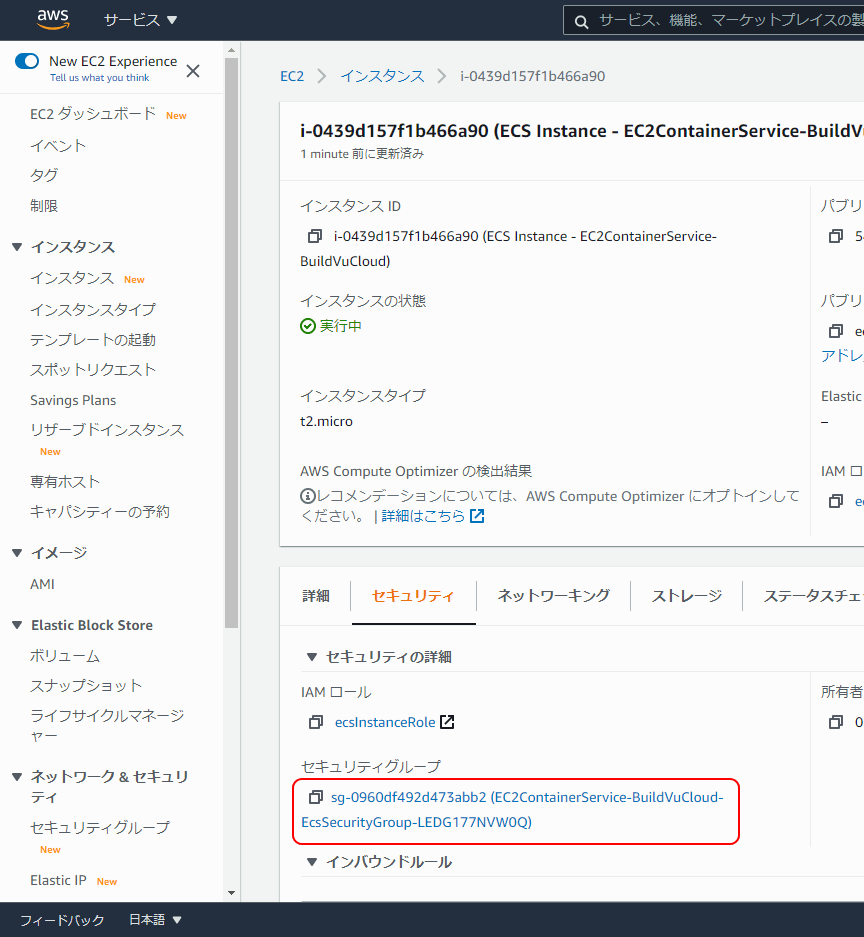Open スポットリクエスト in sidebar
864x937 pixels.
pyautogui.click(x=93, y=369)
